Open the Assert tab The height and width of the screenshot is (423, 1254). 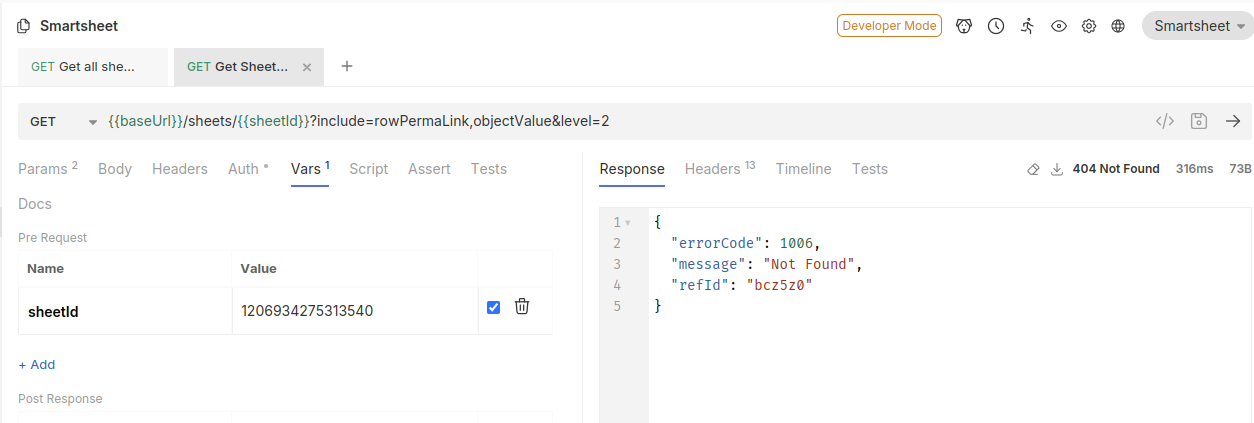point(429,169)
